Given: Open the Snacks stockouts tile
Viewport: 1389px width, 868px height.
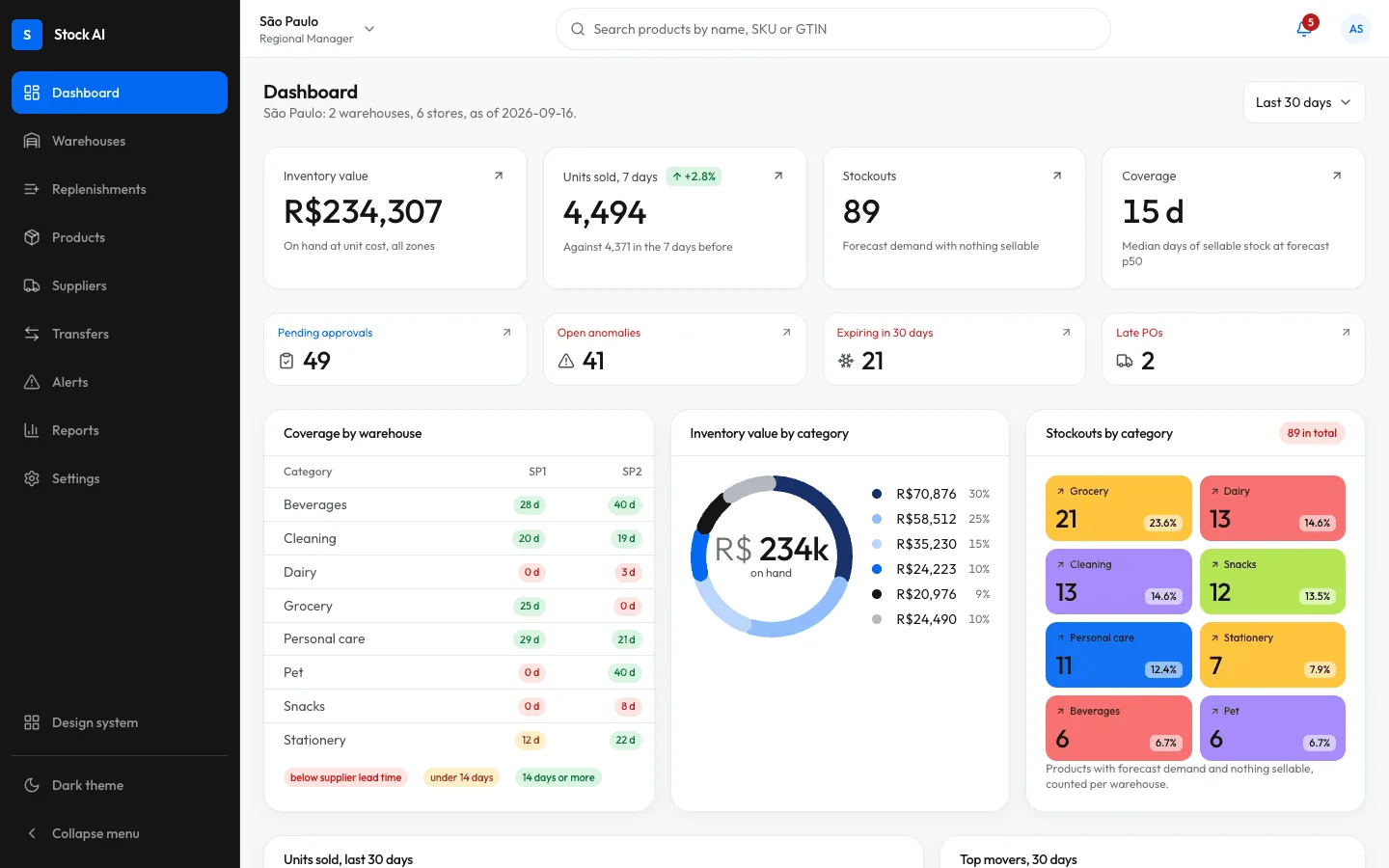Looking at the screenshot, I should point(1272,582).
